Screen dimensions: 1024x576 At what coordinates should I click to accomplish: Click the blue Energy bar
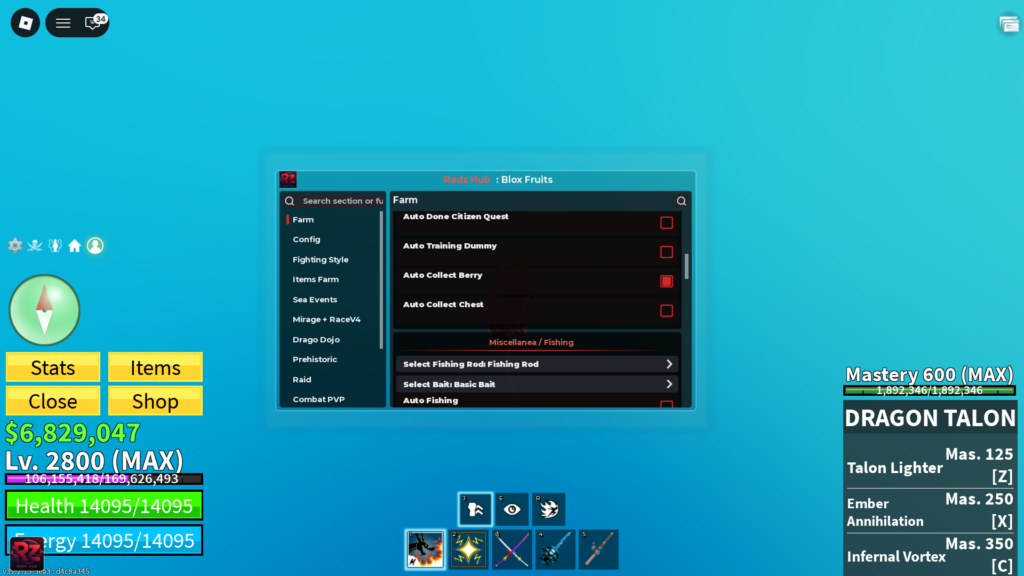point(104,541)
